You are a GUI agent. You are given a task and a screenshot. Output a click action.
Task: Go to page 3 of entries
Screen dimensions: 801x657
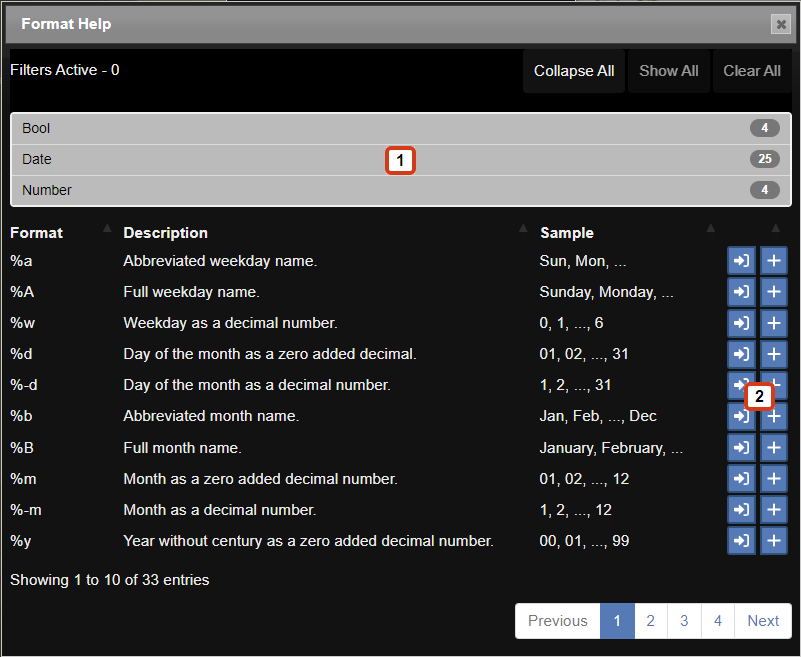coord(684,621)
